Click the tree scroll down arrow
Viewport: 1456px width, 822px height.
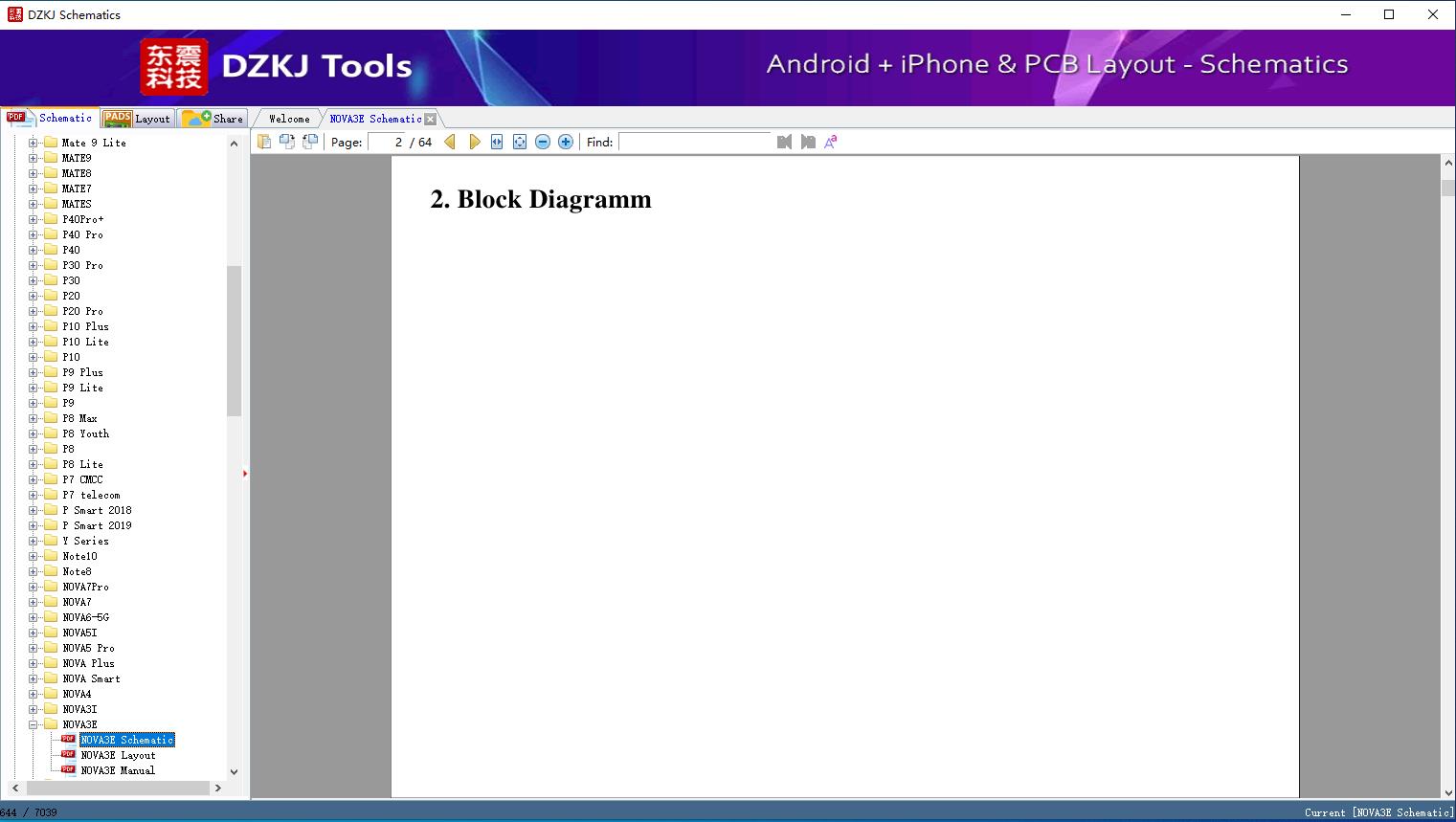tap(234, 771)
